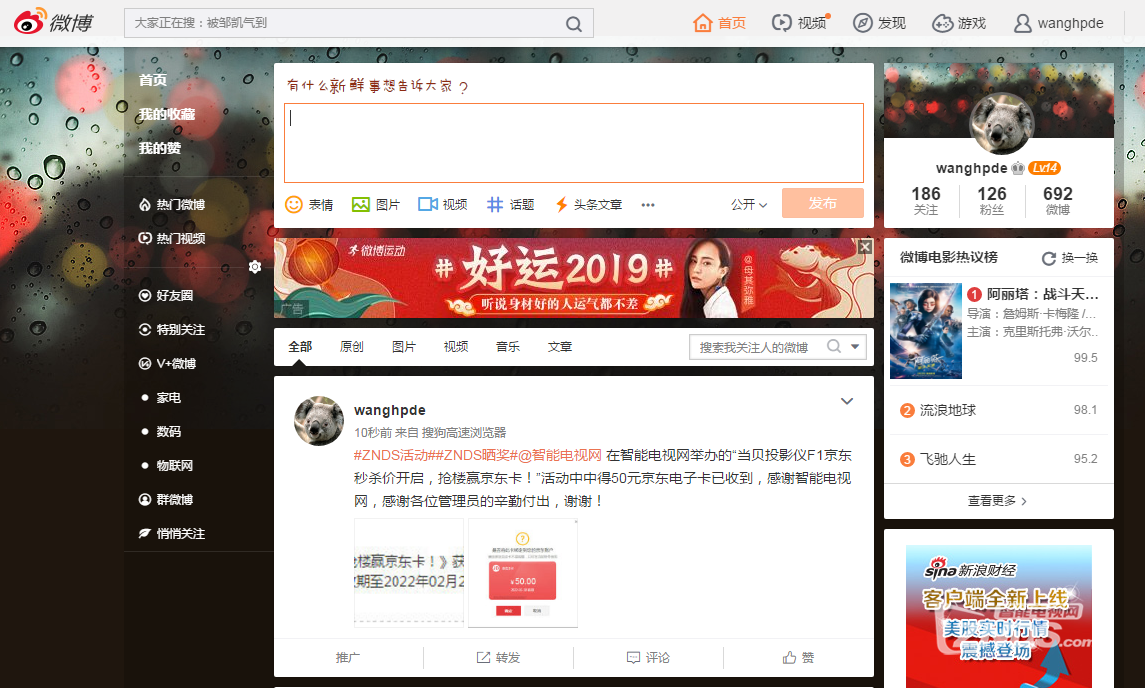Open 热门视频 in sidebar

point(172,238)
